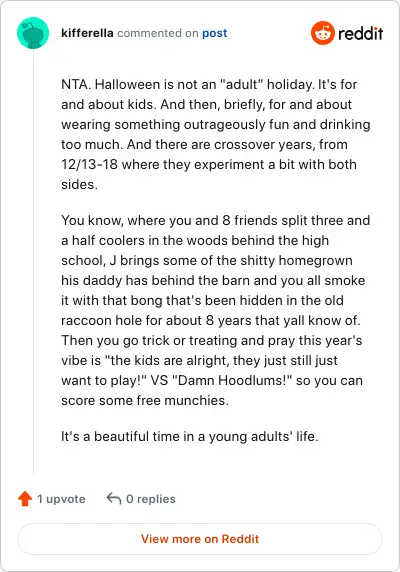400x572 pixels.
Task: Click "View more on Reddit" button
Action: coord(200,539)
